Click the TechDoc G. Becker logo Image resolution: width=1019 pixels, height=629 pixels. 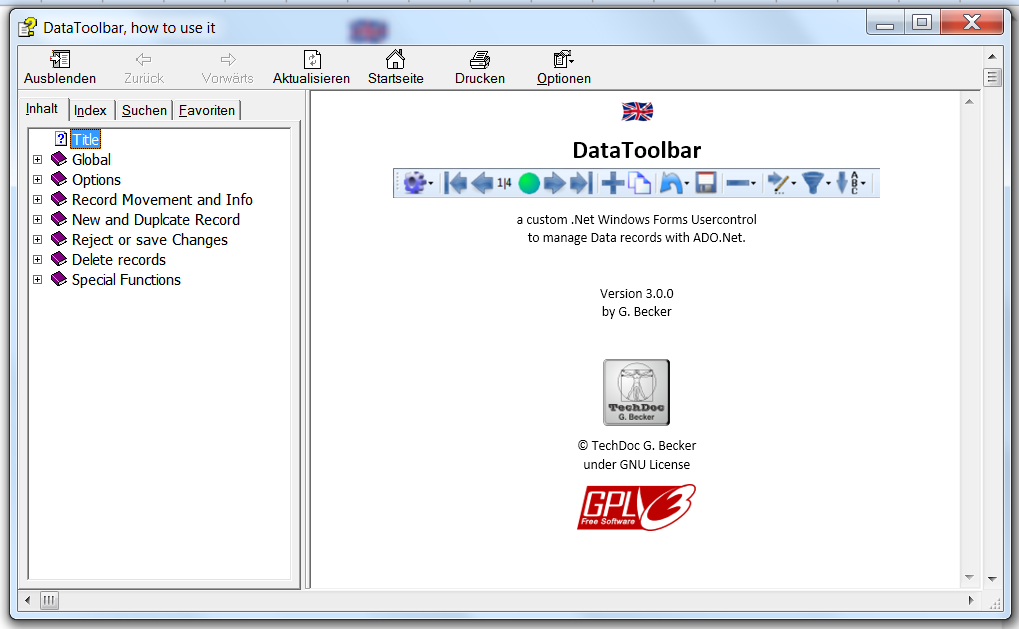point(636,392)
